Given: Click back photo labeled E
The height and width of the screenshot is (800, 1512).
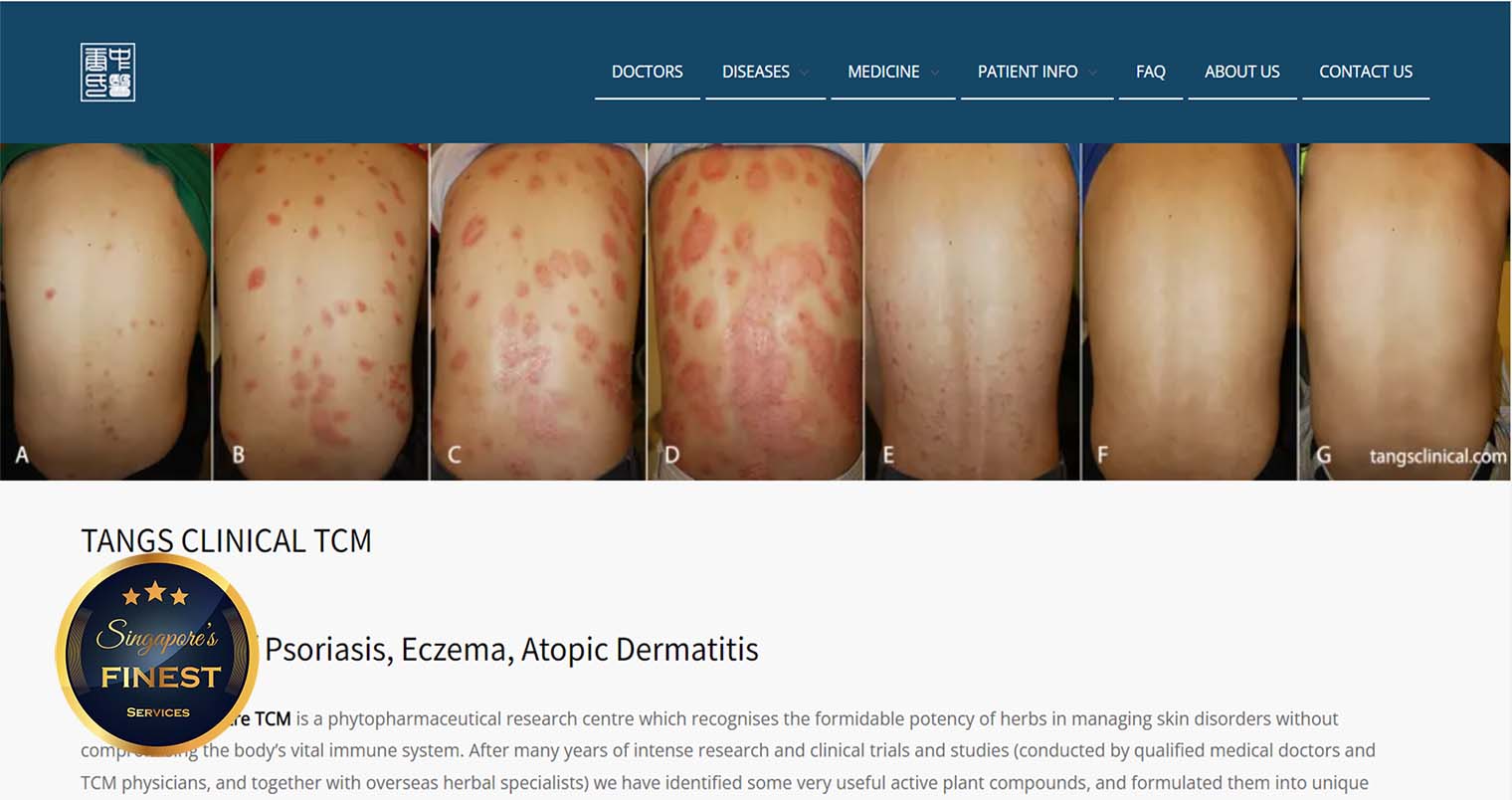Looking at the screenshot, I should 972,311.
